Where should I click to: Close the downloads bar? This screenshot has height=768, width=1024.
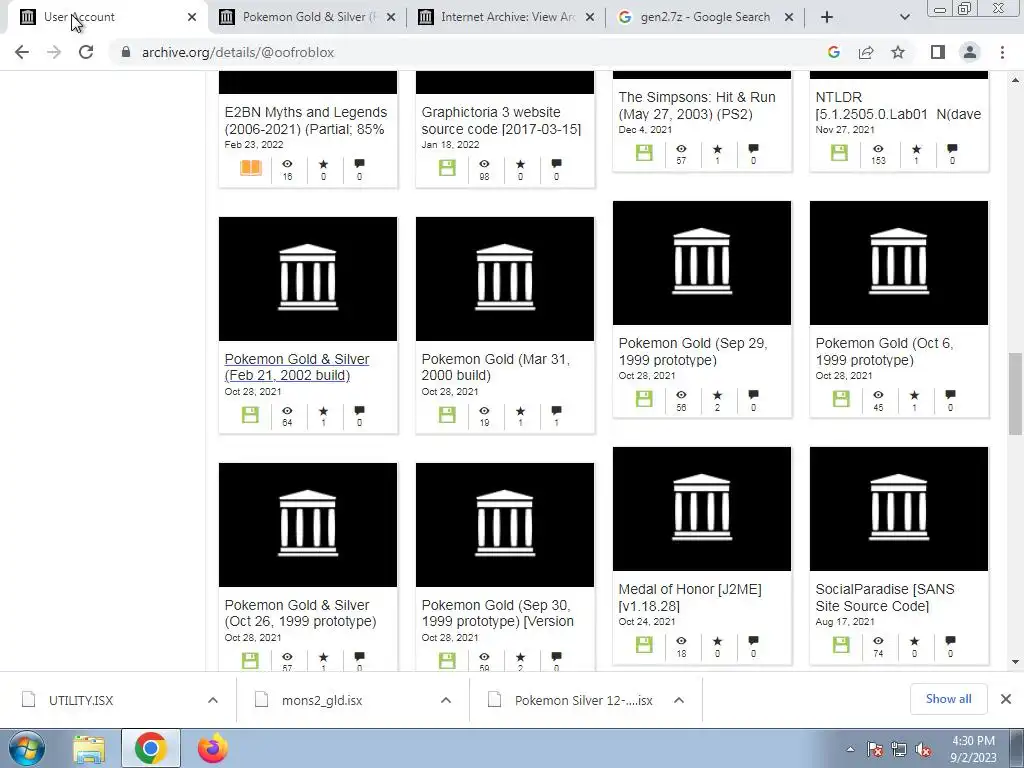coord(1006,699)
